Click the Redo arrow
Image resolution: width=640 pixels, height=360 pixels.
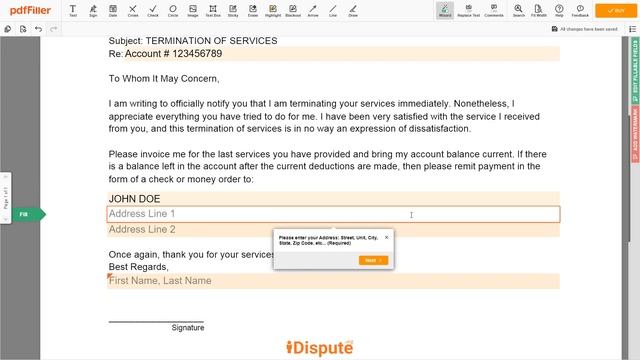pyautogui.click(x=53, y=29)
